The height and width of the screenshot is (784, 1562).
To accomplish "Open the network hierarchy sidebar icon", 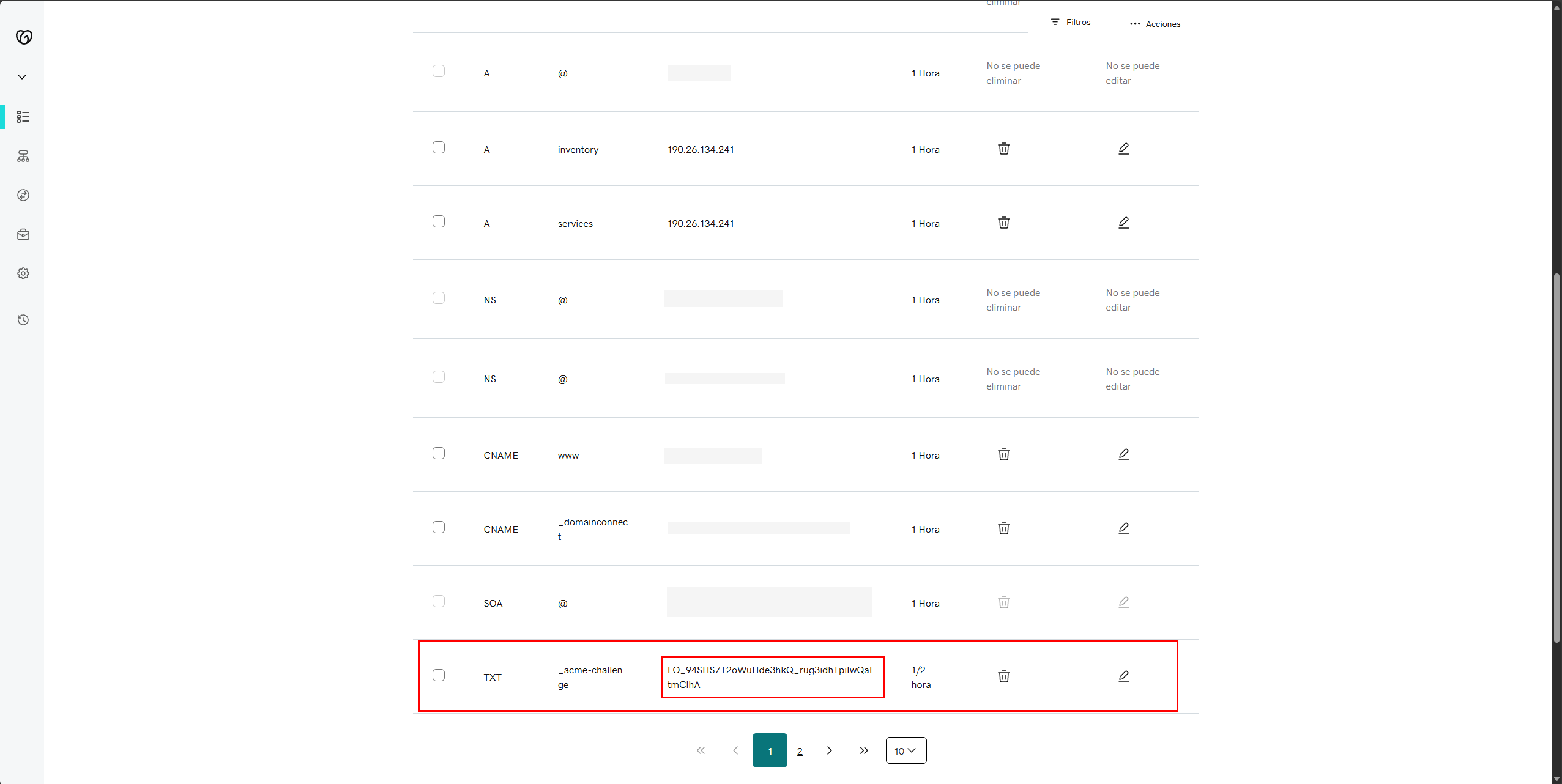I will (x=23, y=157).
